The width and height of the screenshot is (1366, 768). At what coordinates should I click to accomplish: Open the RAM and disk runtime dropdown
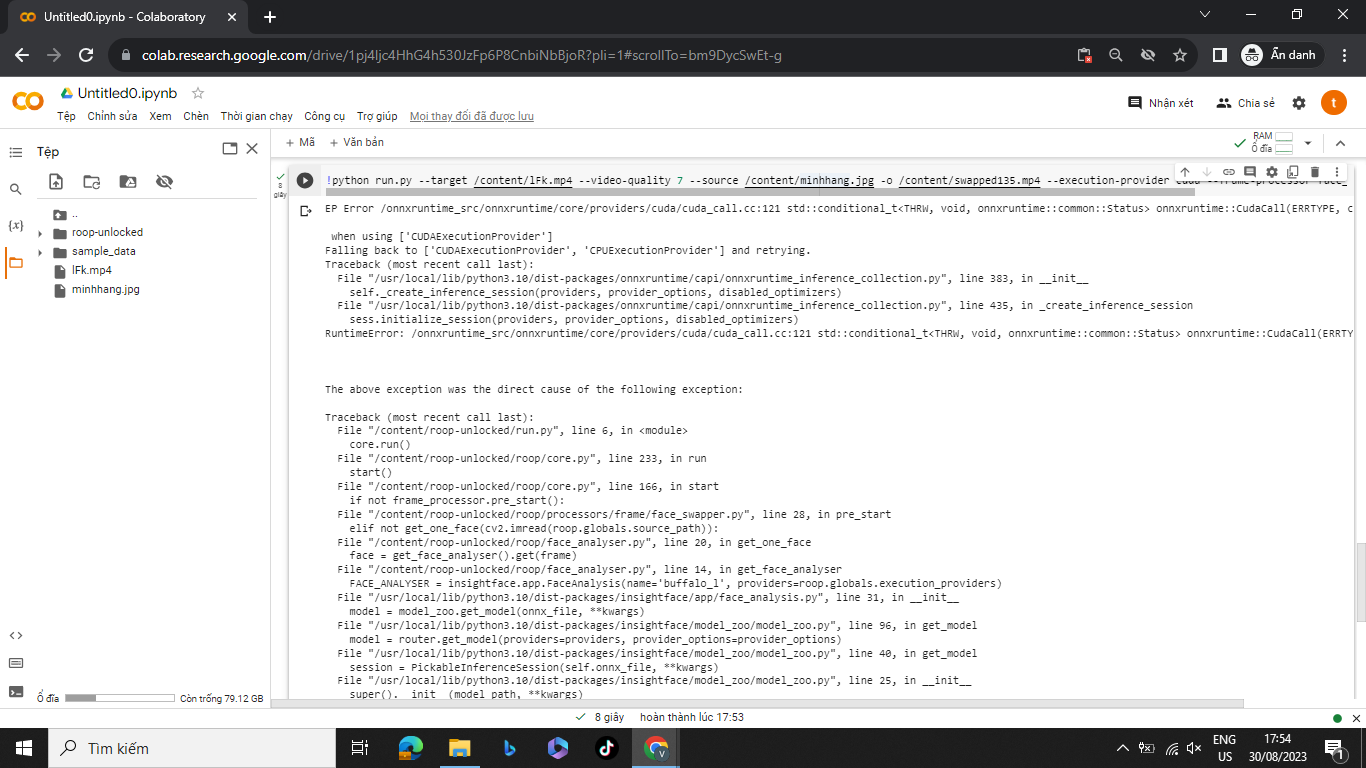click(1307, 143)
